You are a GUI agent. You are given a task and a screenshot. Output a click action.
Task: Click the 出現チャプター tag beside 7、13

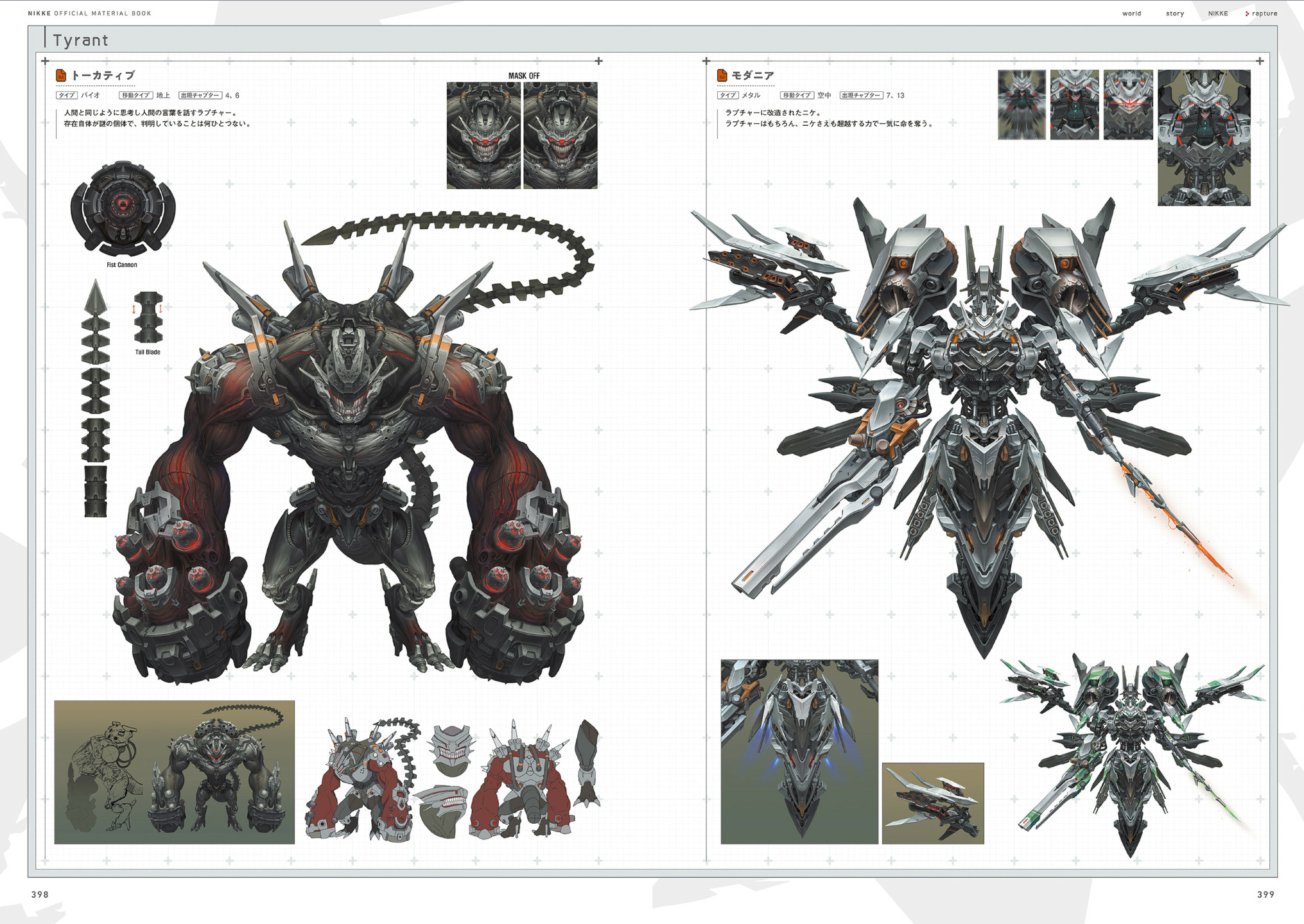860,96
